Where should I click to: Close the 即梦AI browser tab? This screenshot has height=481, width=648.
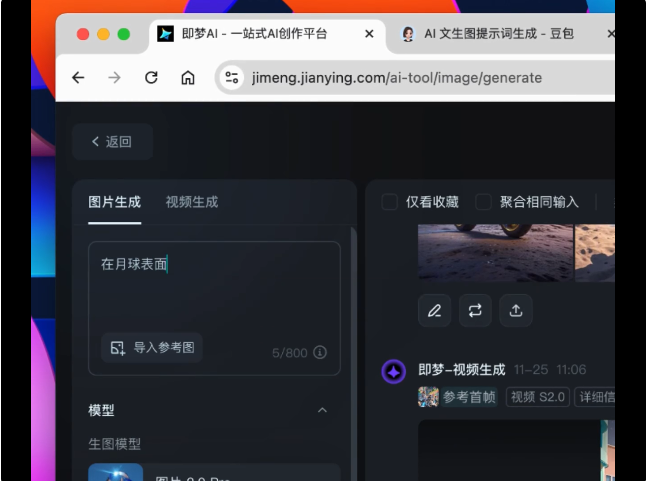[x=369, y=34]
